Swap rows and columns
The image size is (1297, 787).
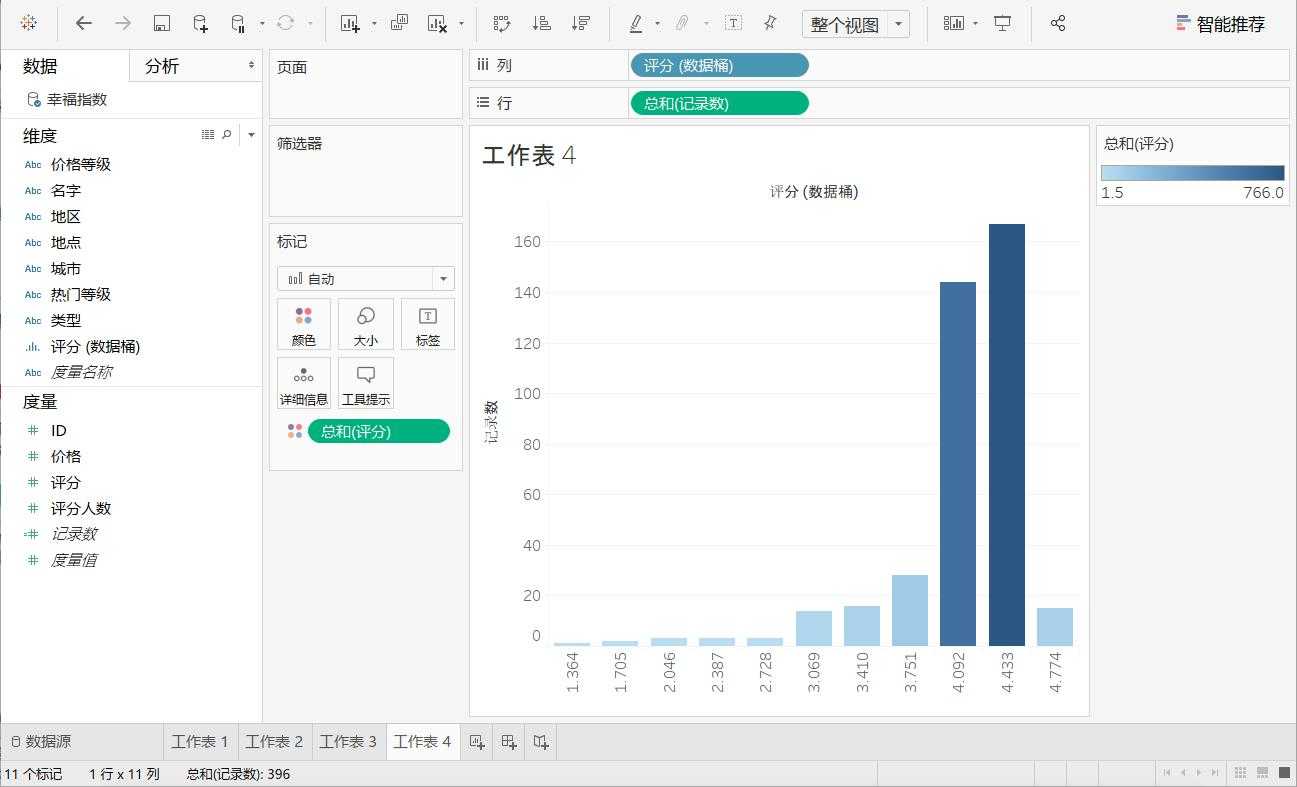pyautogui.click(x=502, y=23)
